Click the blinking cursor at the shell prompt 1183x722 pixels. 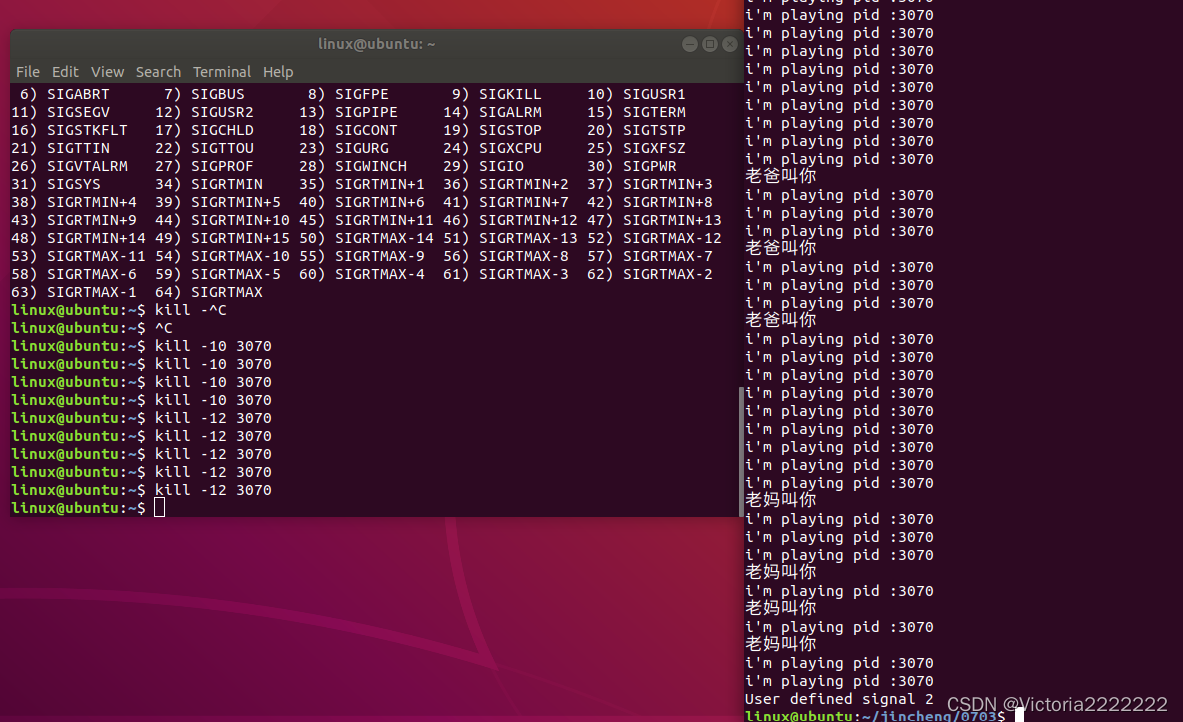click(x=160, y=508)
